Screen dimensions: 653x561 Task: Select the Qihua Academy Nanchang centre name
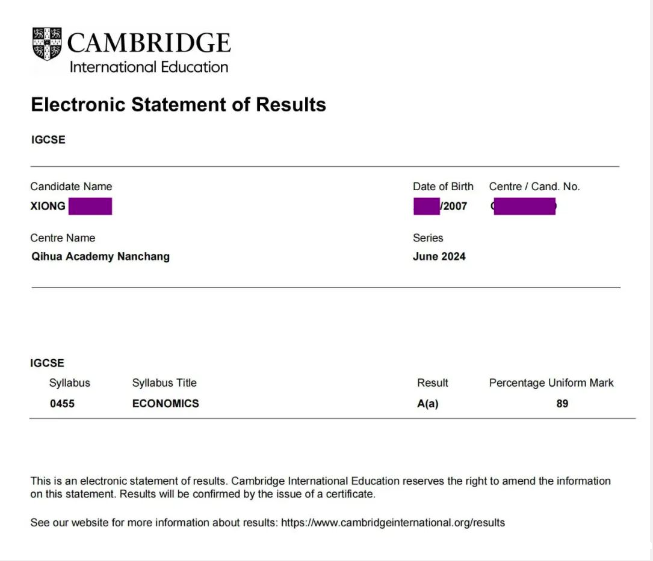100,256
